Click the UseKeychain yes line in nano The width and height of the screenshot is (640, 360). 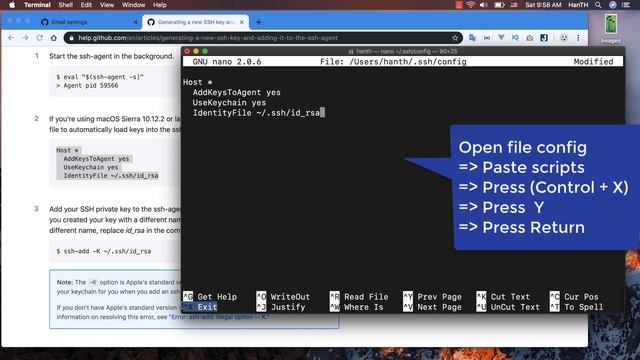tap(229, 102)
